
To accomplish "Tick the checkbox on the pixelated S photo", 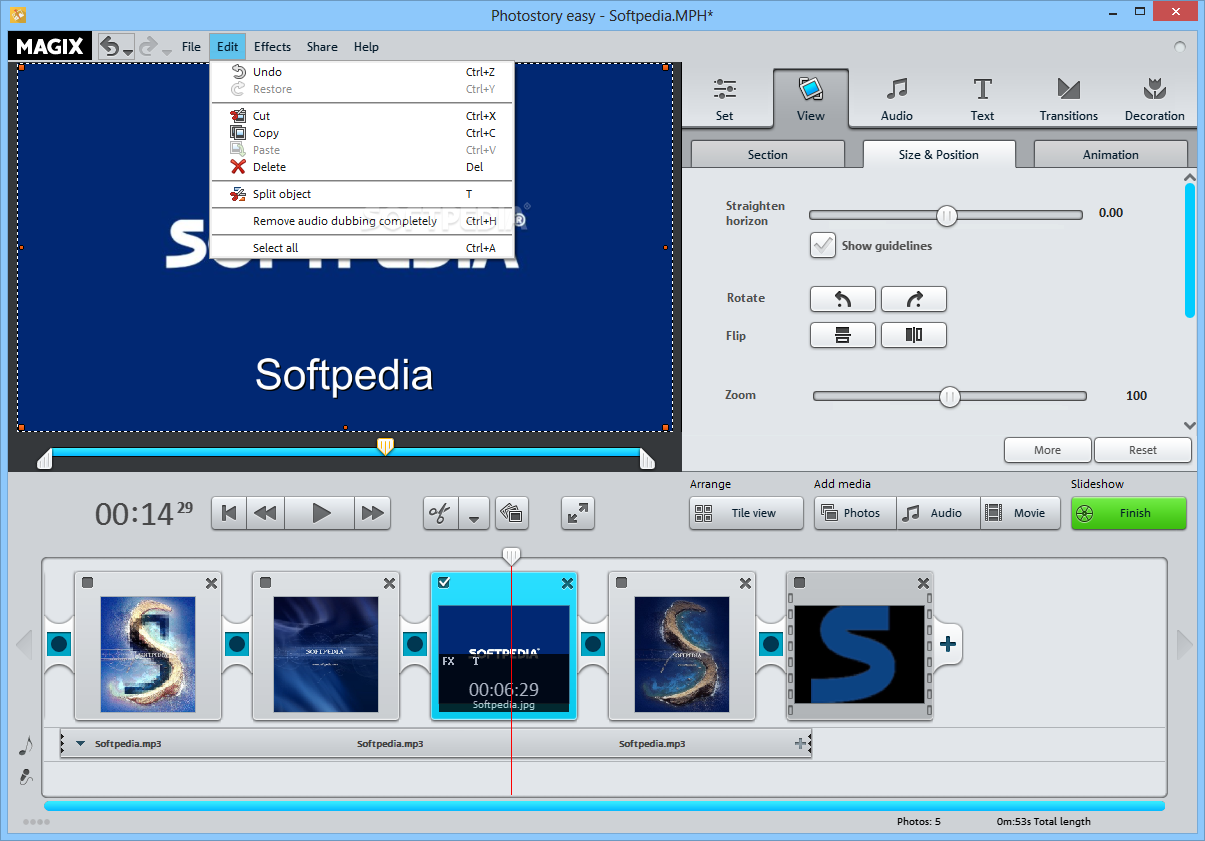I will tap(88, 583).
